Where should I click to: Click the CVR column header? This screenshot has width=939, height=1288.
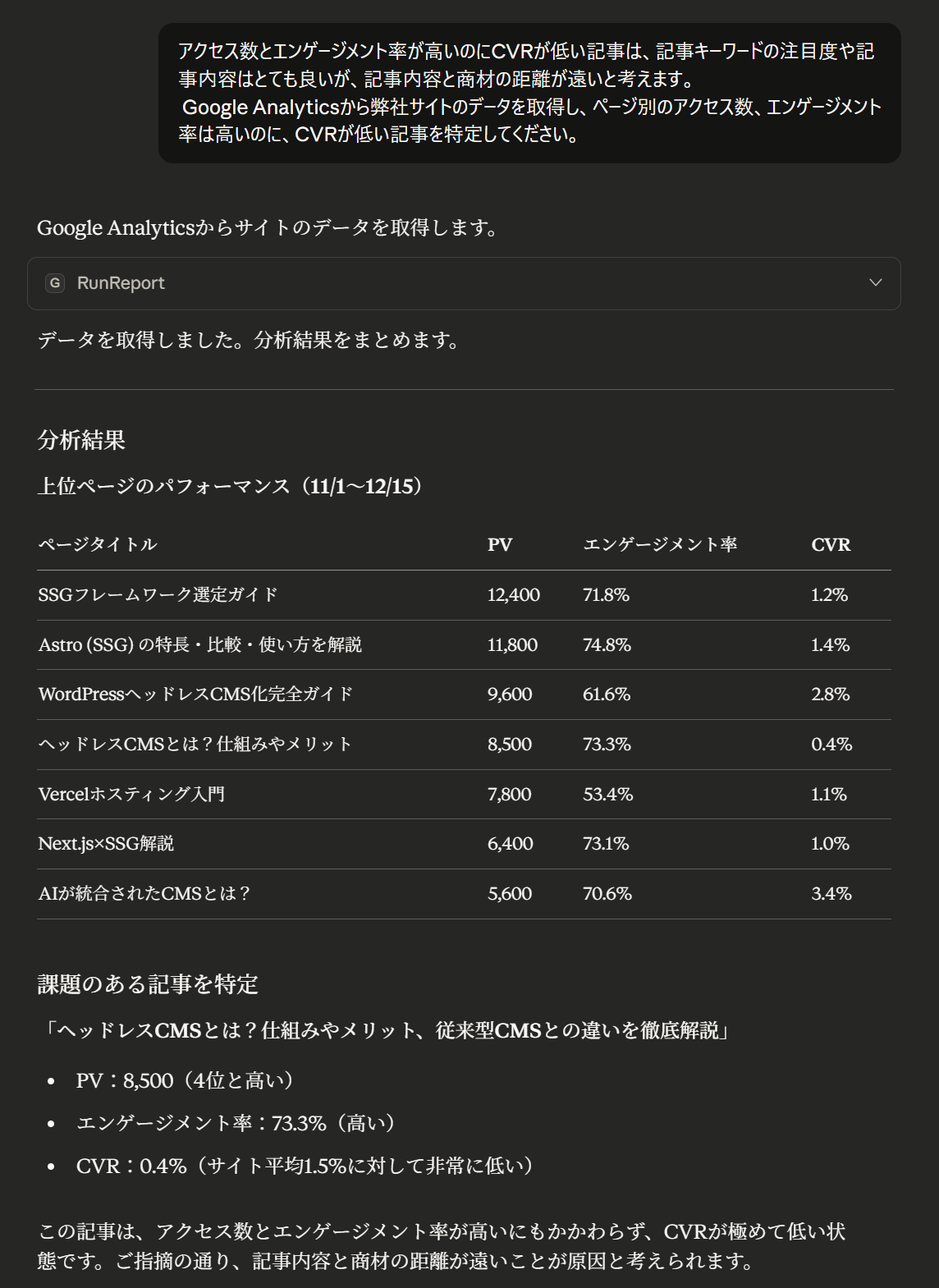831,545
